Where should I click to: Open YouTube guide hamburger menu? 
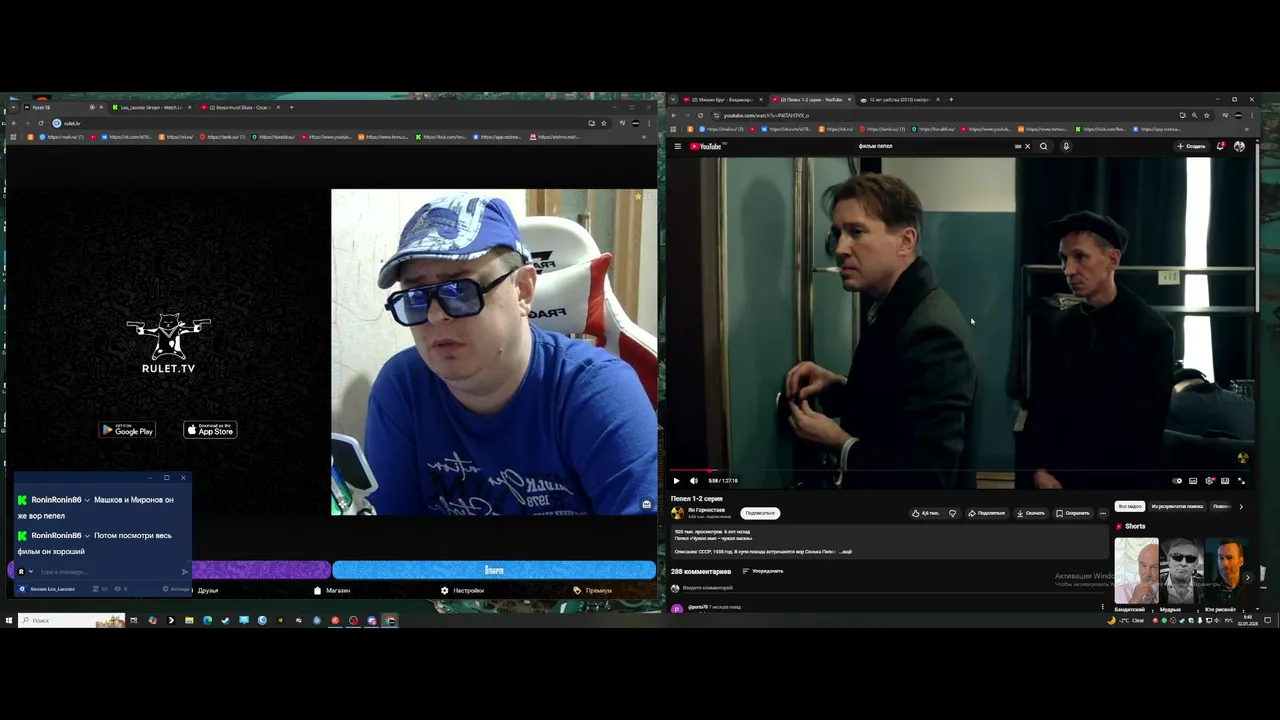(677, 146)
